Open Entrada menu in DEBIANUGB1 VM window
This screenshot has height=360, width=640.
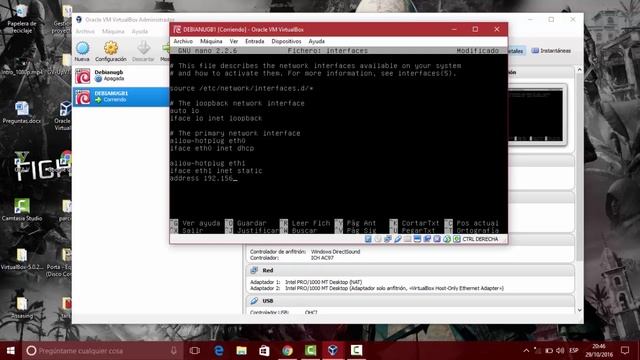click(x=254, y=41)
